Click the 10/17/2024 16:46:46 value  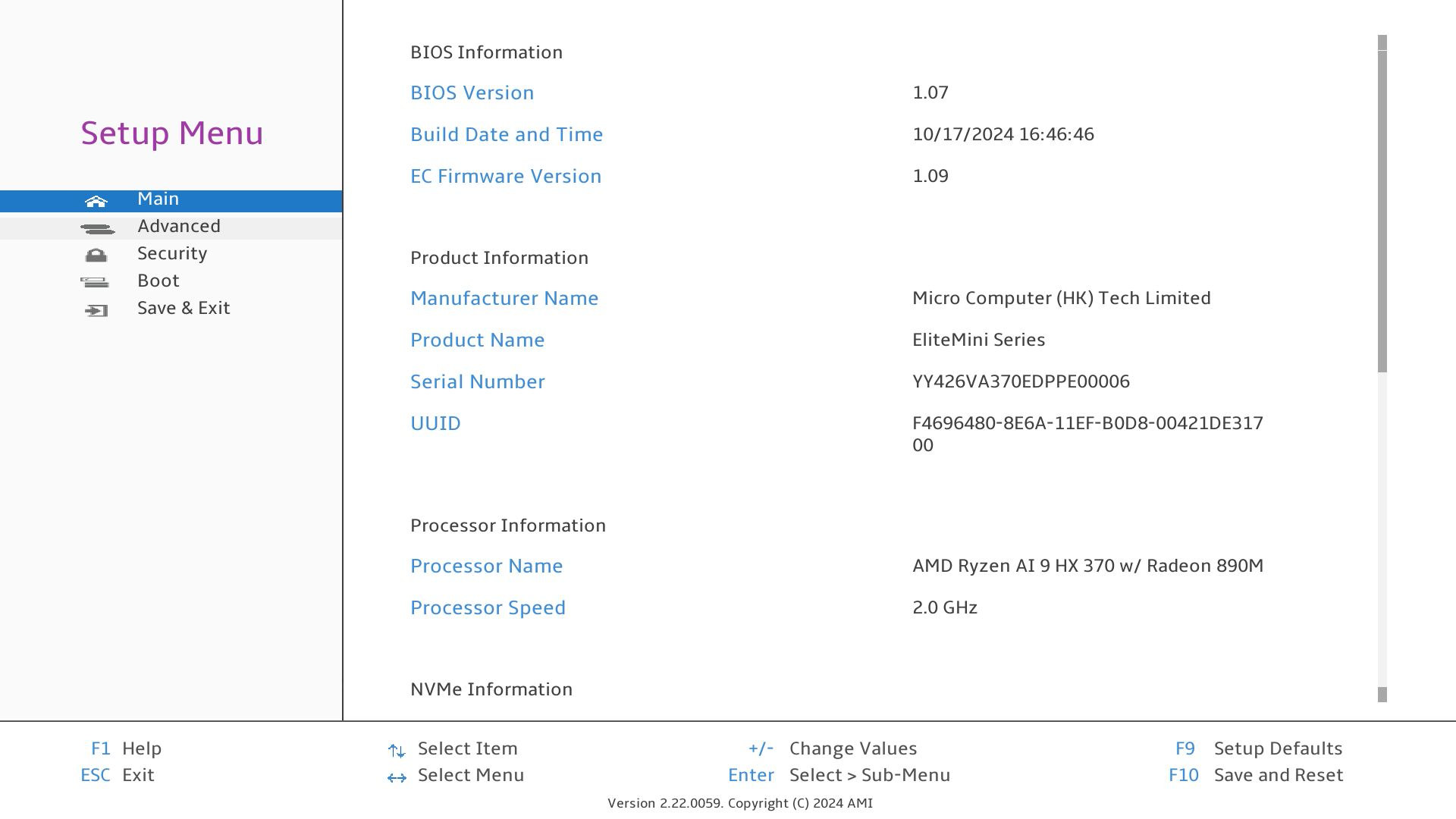click(1003, 134)
